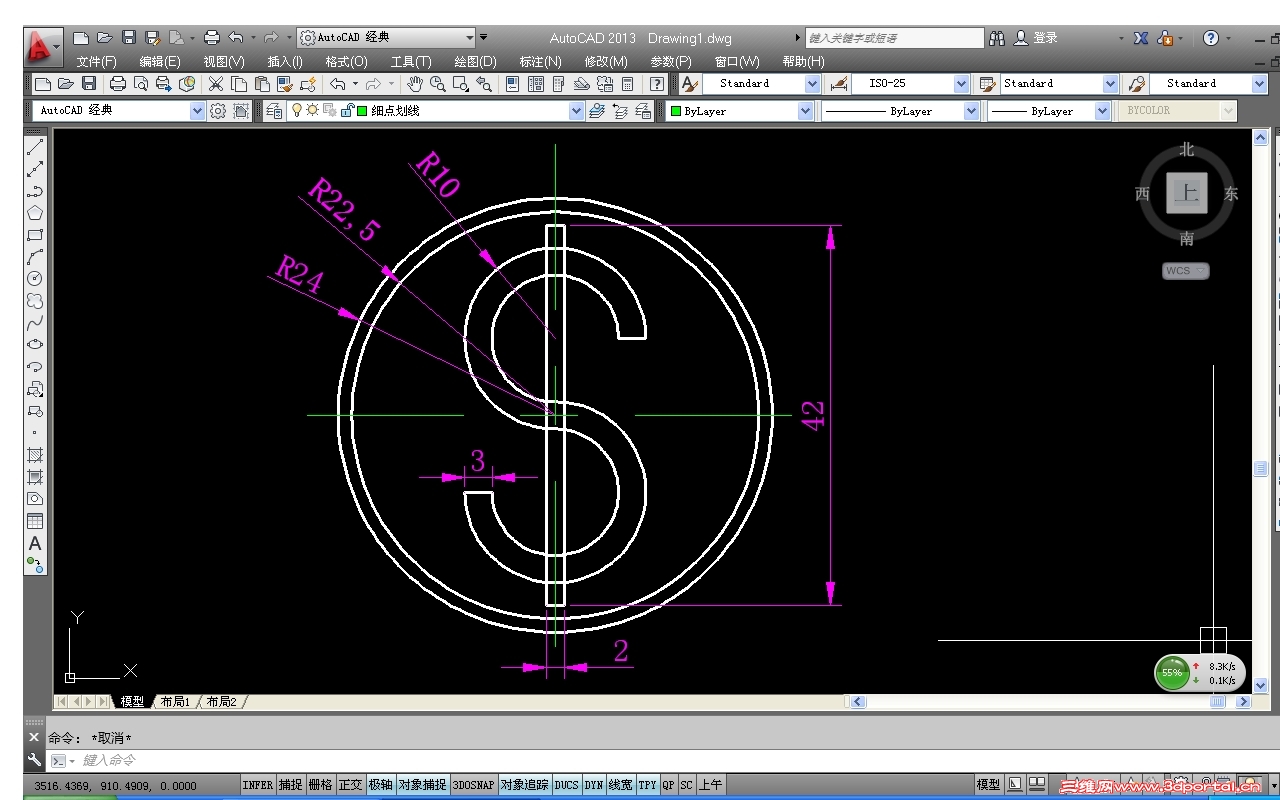Open the 标注(N) menu
1280x800 pixels.
click(540, 62)
